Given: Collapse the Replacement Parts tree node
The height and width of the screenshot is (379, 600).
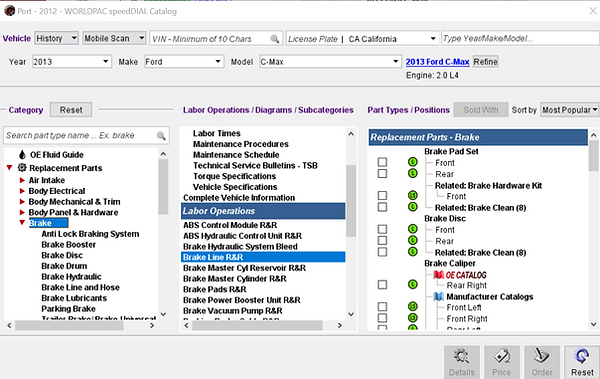Looking at the screenshot, I should click(10, 168).
